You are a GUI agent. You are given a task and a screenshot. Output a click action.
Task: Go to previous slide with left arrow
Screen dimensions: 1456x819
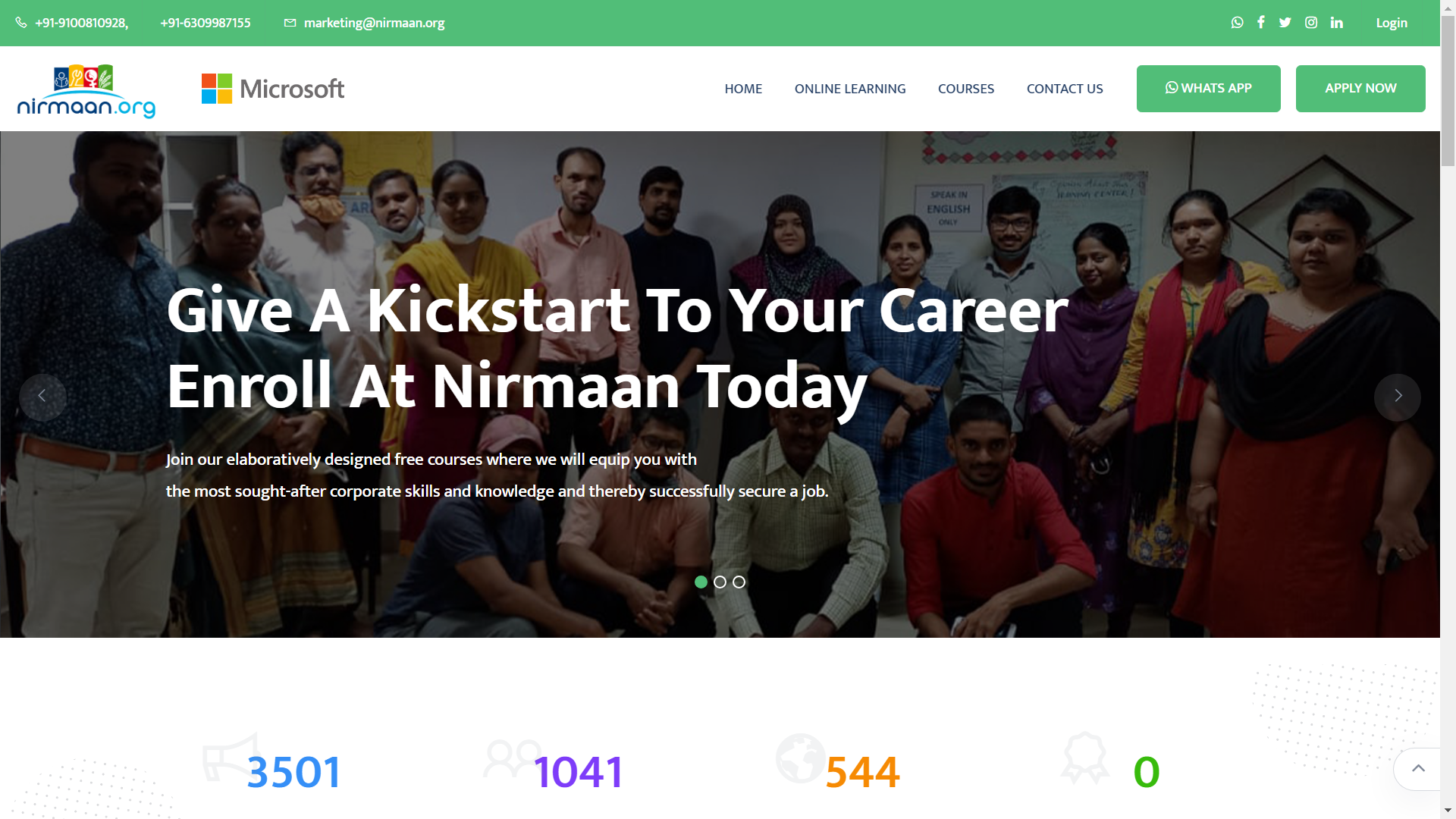(x=42, y=397)
